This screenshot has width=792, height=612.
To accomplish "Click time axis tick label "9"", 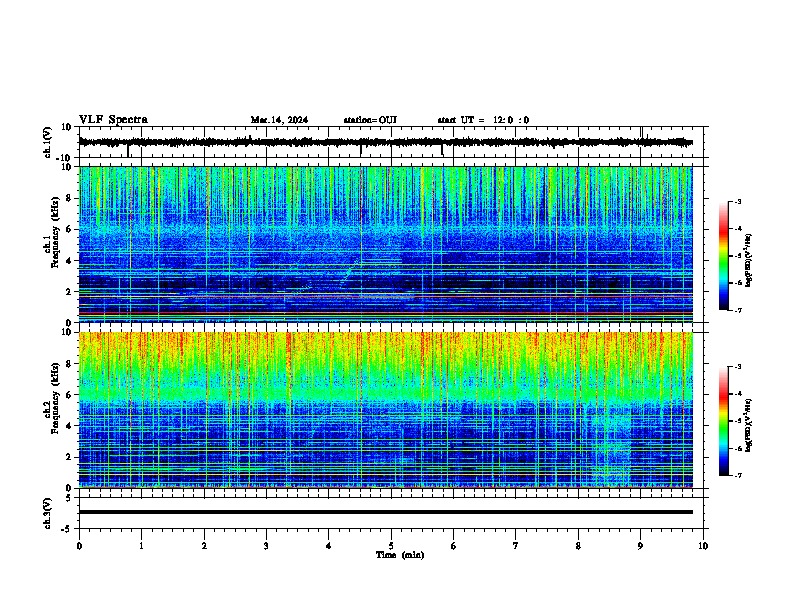I will [x=640, y=546].
